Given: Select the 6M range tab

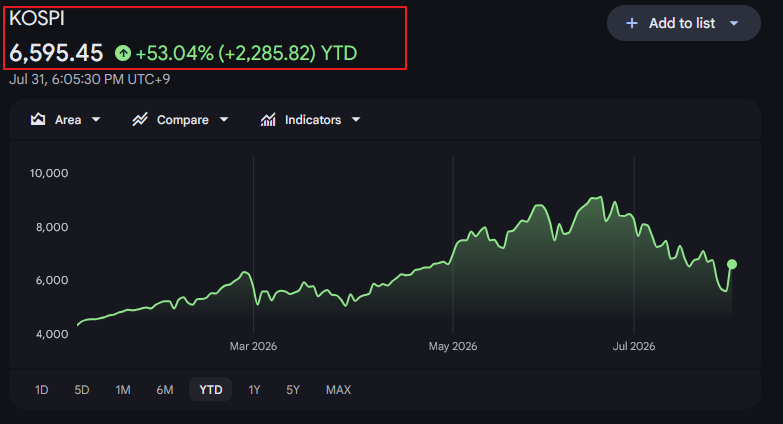Looking at the screenshot, I should click(165, 390).
